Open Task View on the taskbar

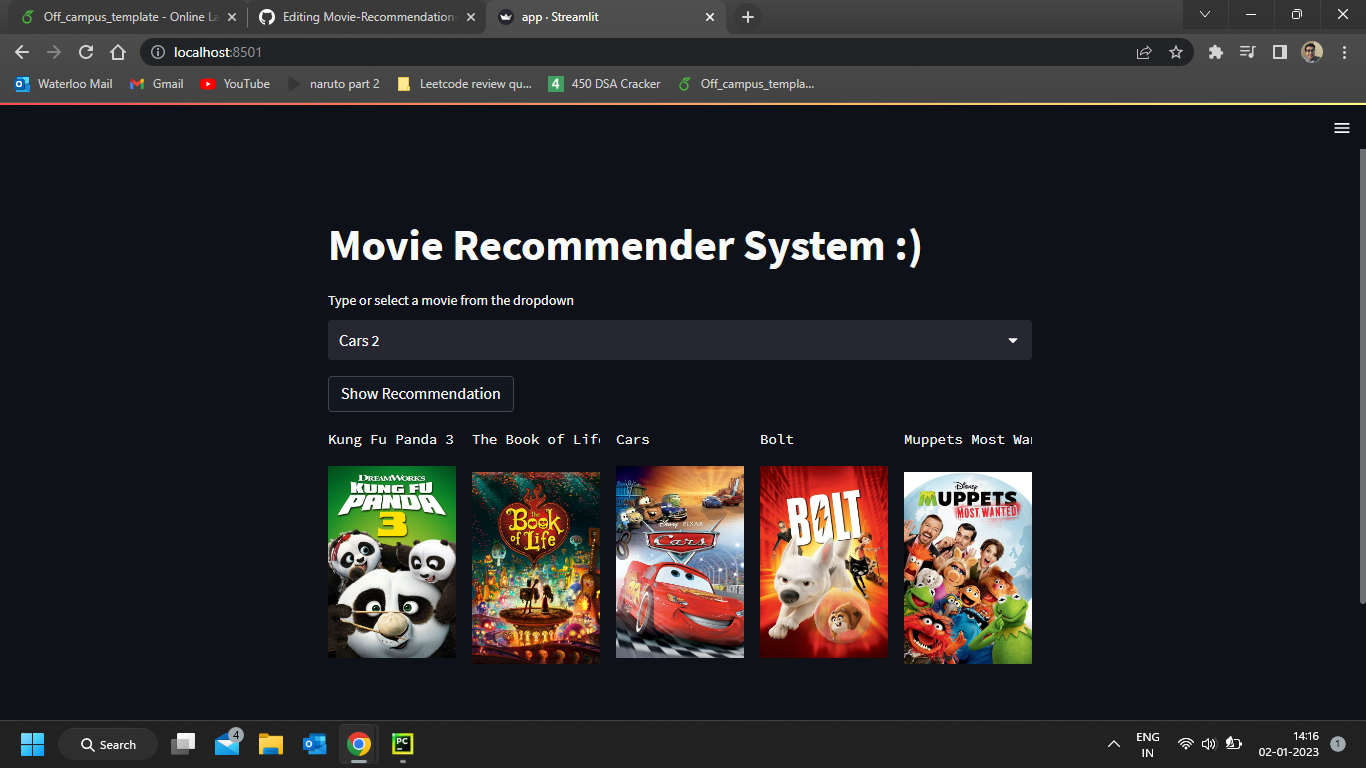click(x=183, y=744)
